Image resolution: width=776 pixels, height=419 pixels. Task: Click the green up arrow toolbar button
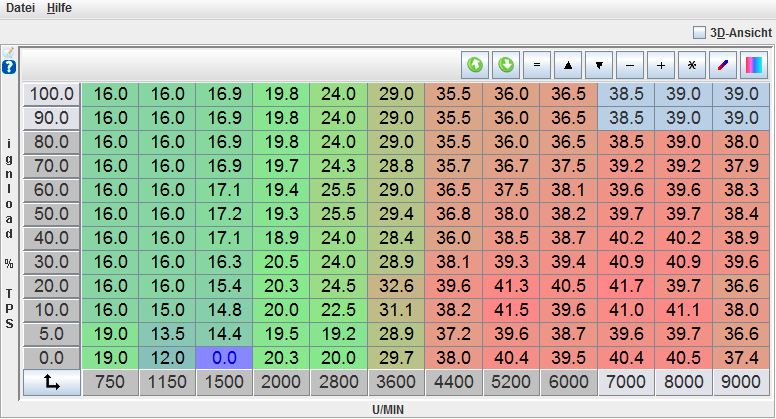[475, 65]
